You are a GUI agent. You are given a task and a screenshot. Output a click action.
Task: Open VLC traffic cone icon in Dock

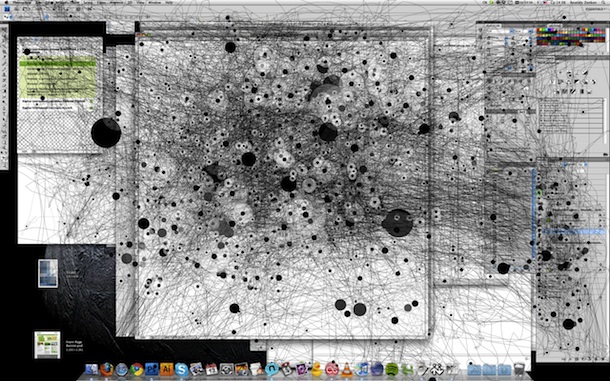(x=347, y=370)
